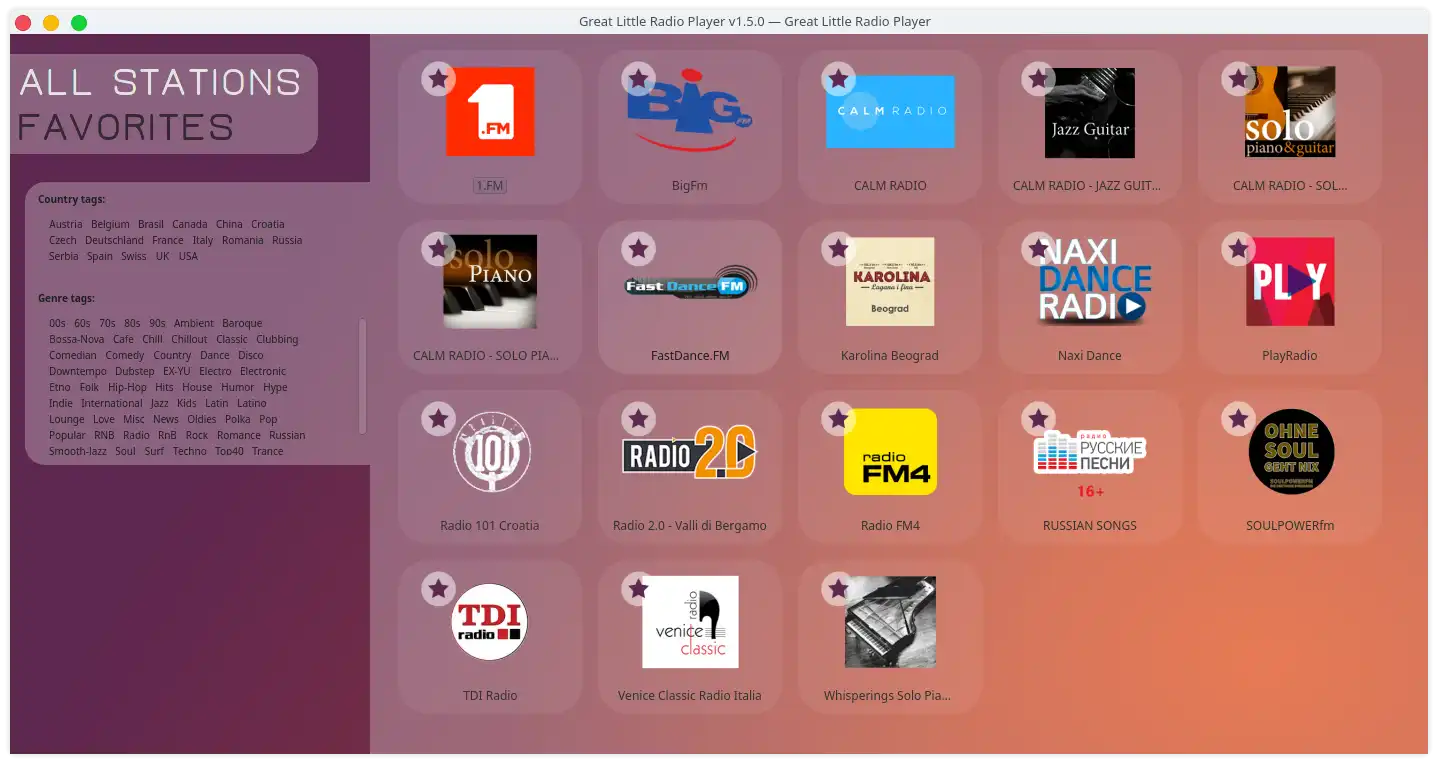The height and width of the screenshot is (764, 1438).
Task: Click the FastDance.FM logo
Action: (x=690, y=284)
